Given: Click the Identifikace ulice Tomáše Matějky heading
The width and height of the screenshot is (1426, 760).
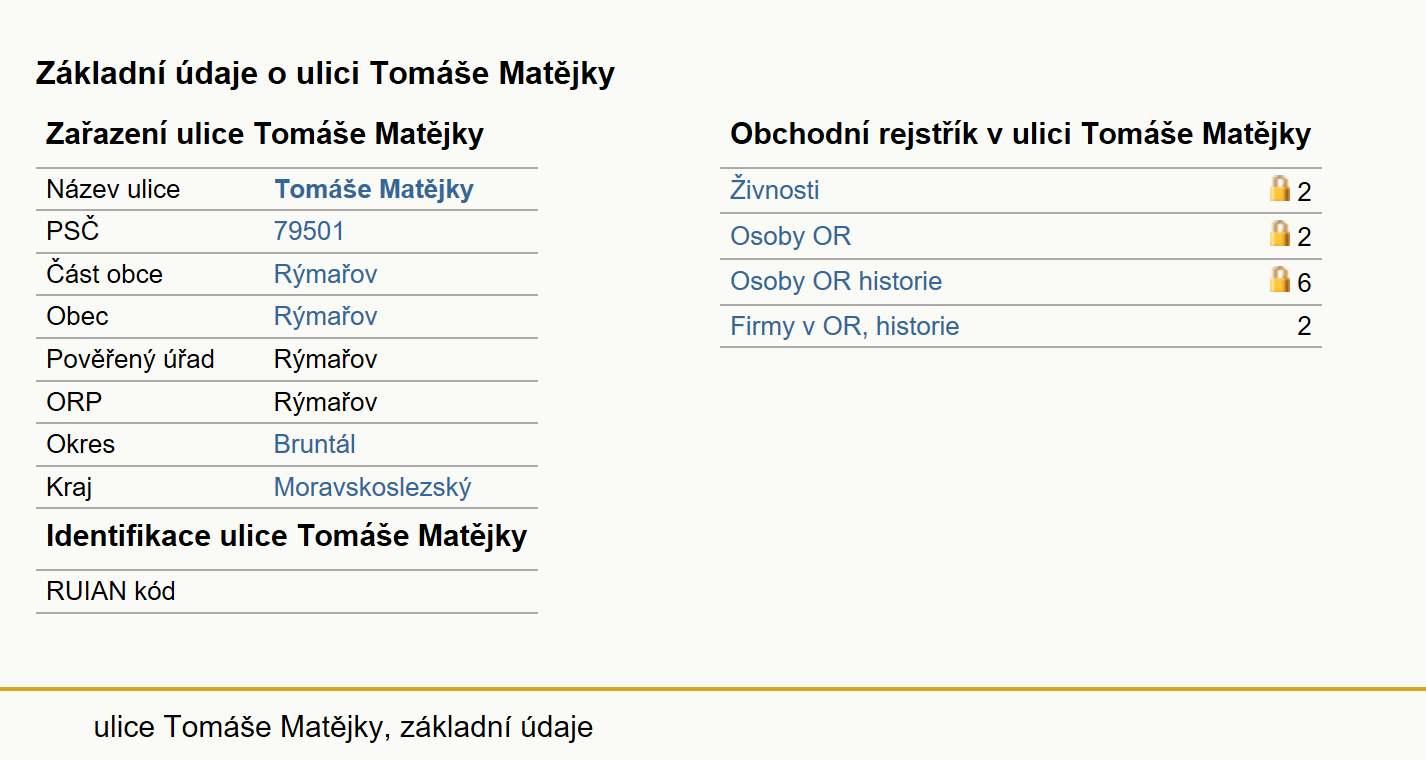Looking at the screenshot, I should pyautogui.click(x=286, y=536).
